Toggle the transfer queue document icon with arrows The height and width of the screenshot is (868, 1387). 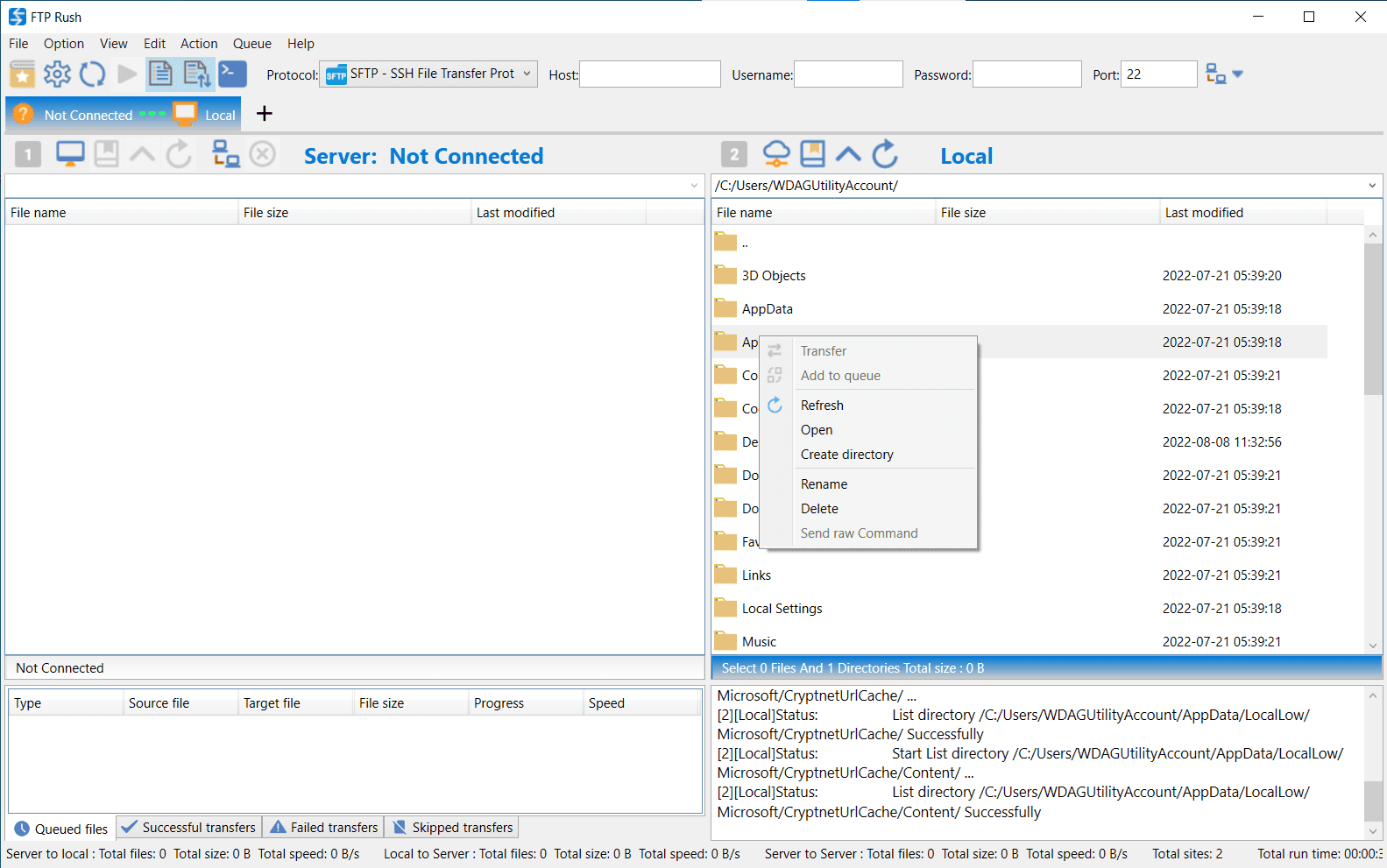coord(196,74)
